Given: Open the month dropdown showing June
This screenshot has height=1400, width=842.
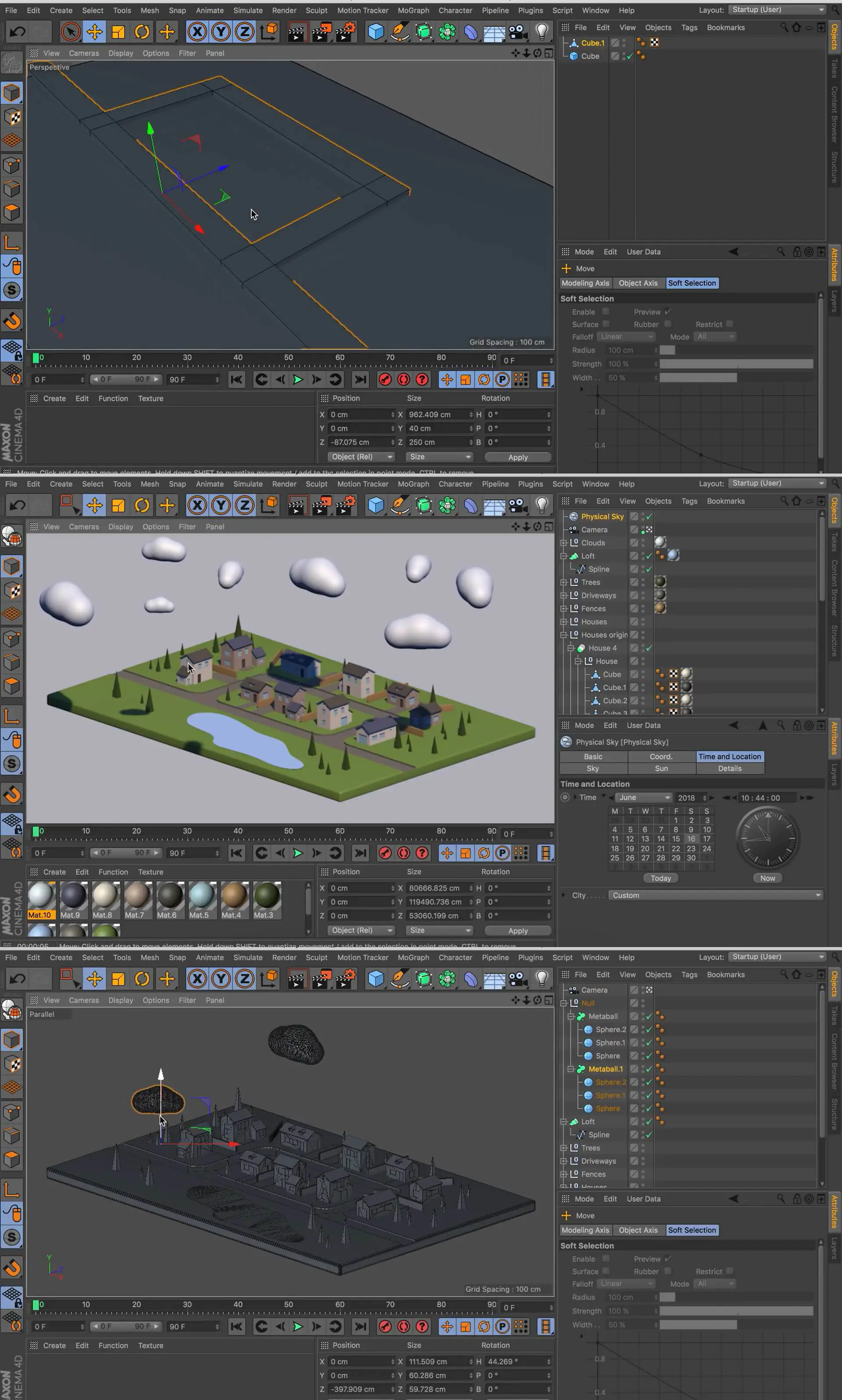Looking at the screenshot, I should [x=643, y=798].
